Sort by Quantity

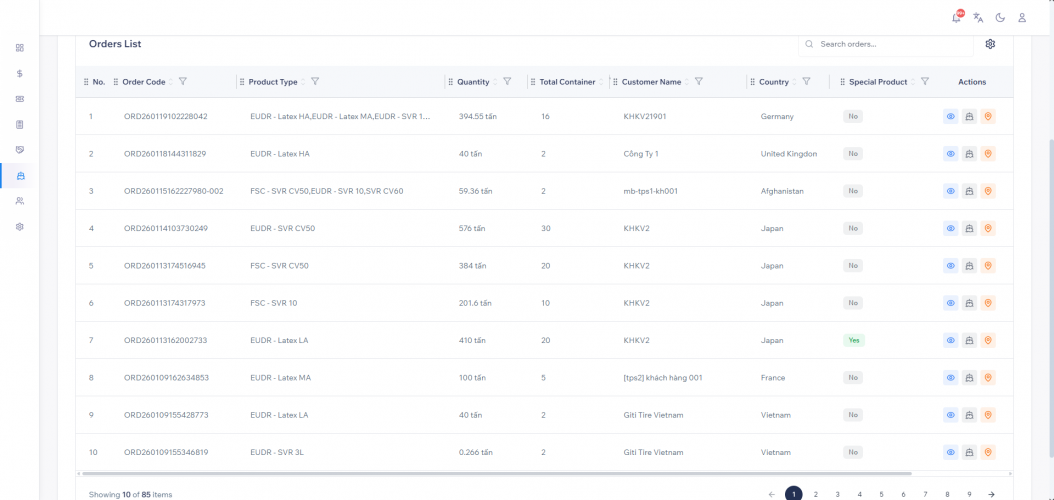coord(495,82)
